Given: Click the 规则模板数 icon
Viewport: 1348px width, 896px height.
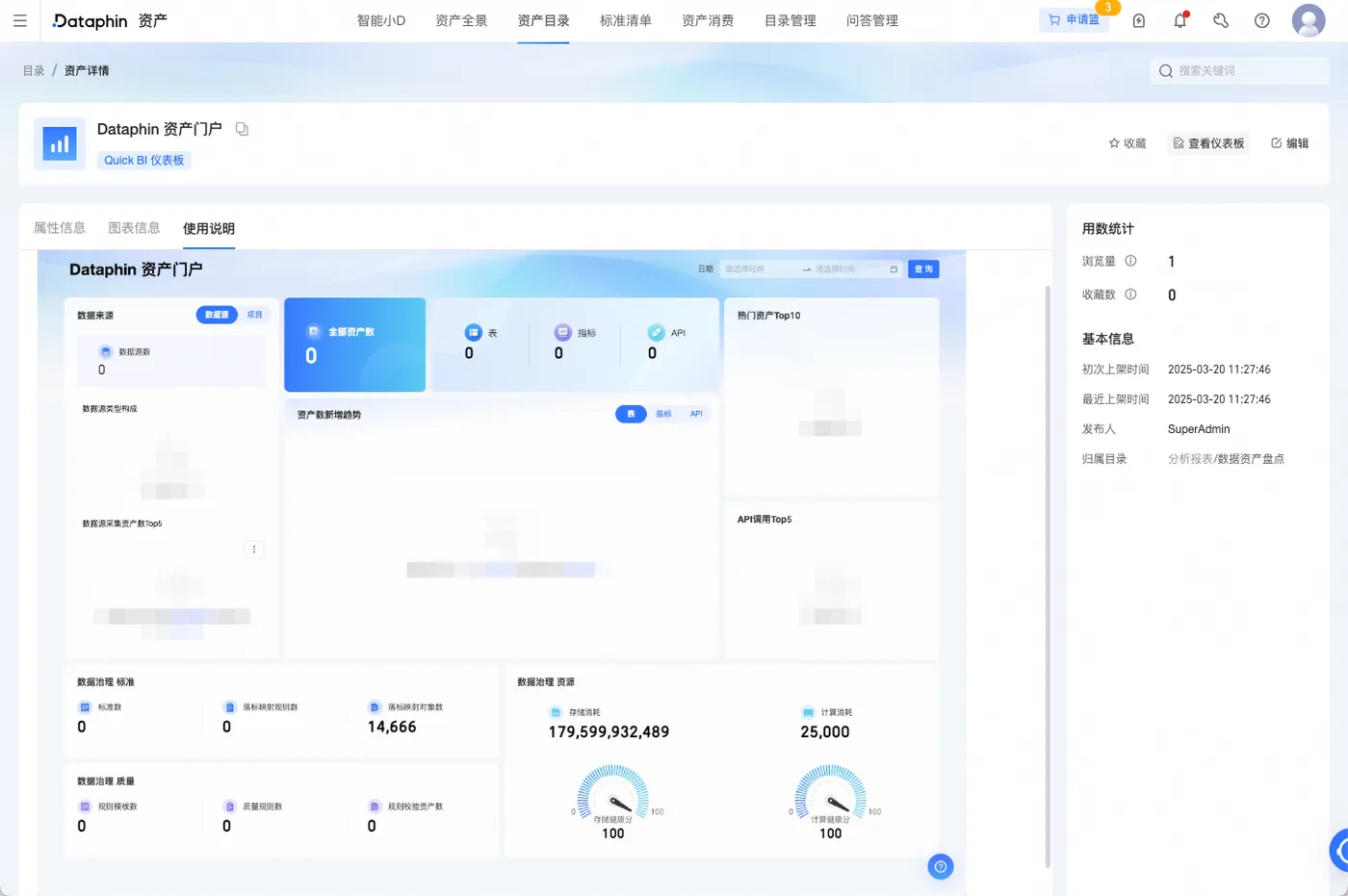Looking at the screenshot, I should click(85, 806).
